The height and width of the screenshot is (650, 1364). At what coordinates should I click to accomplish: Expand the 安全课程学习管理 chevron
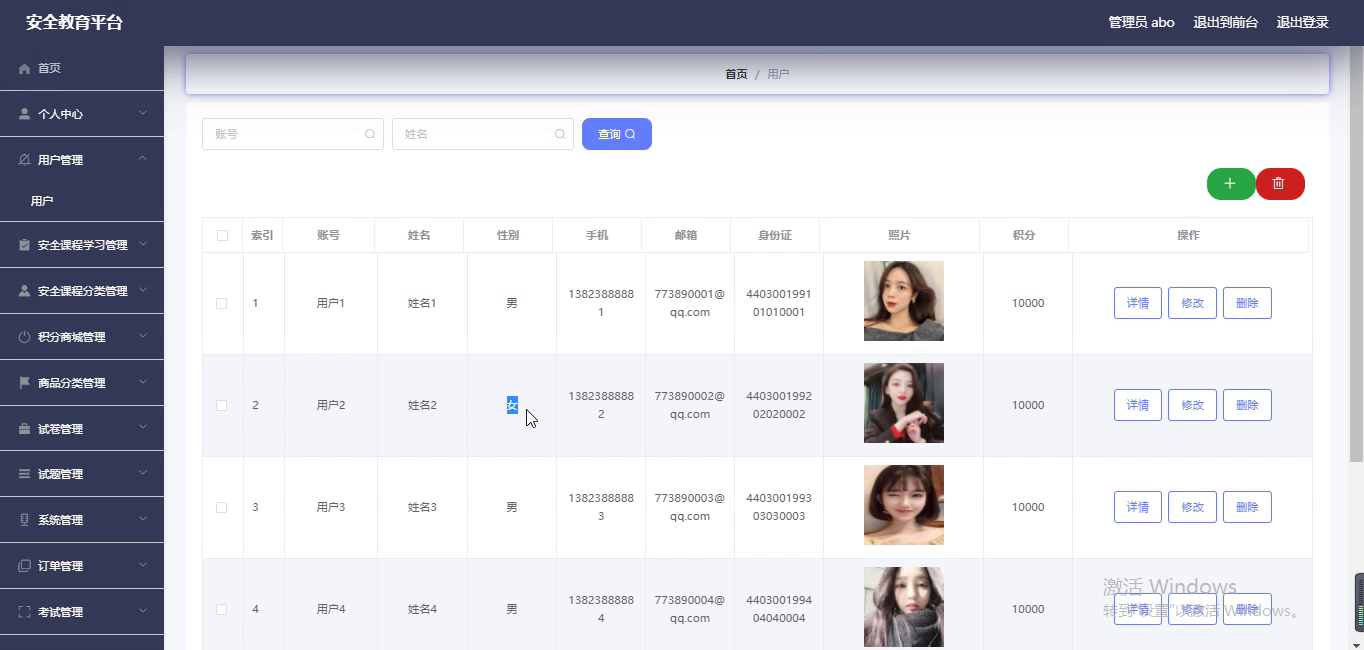[143, 244]
